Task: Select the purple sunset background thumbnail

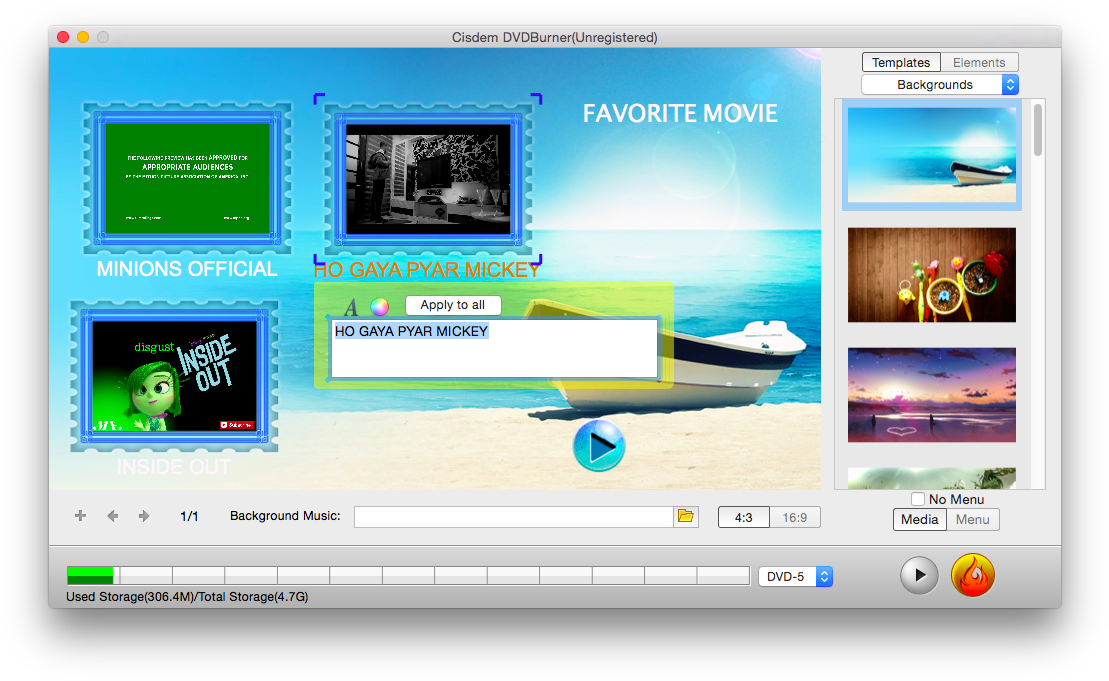Action: tap(931, 395)
